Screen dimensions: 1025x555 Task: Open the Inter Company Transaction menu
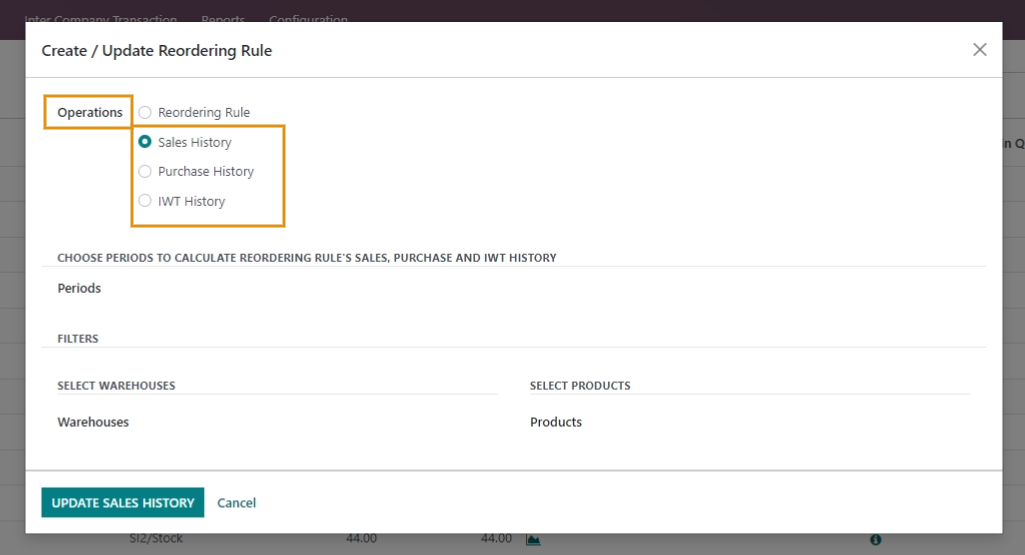point(101,18)
